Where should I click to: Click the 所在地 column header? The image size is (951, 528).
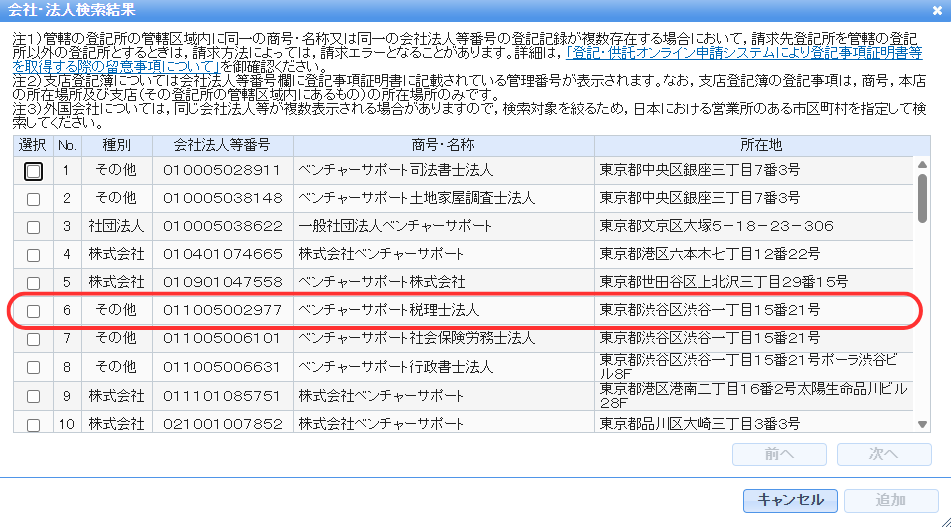pos(753,146)
